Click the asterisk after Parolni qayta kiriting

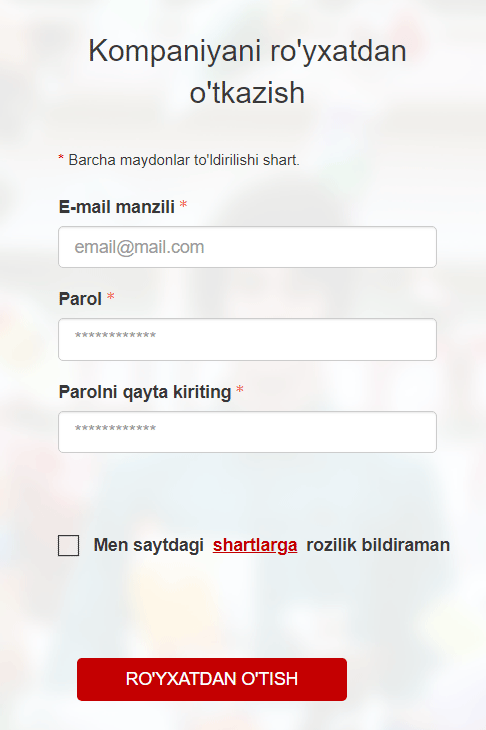click(240, 389)
